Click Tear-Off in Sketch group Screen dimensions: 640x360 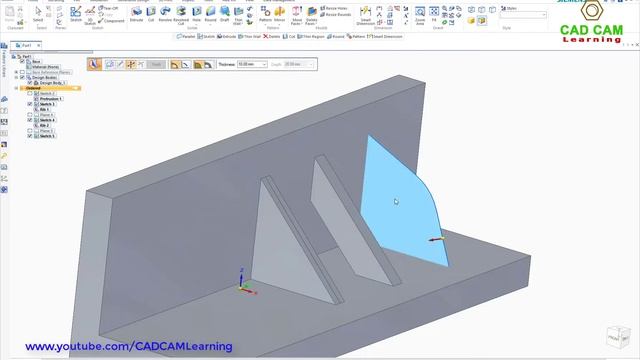tap(108, 8)
